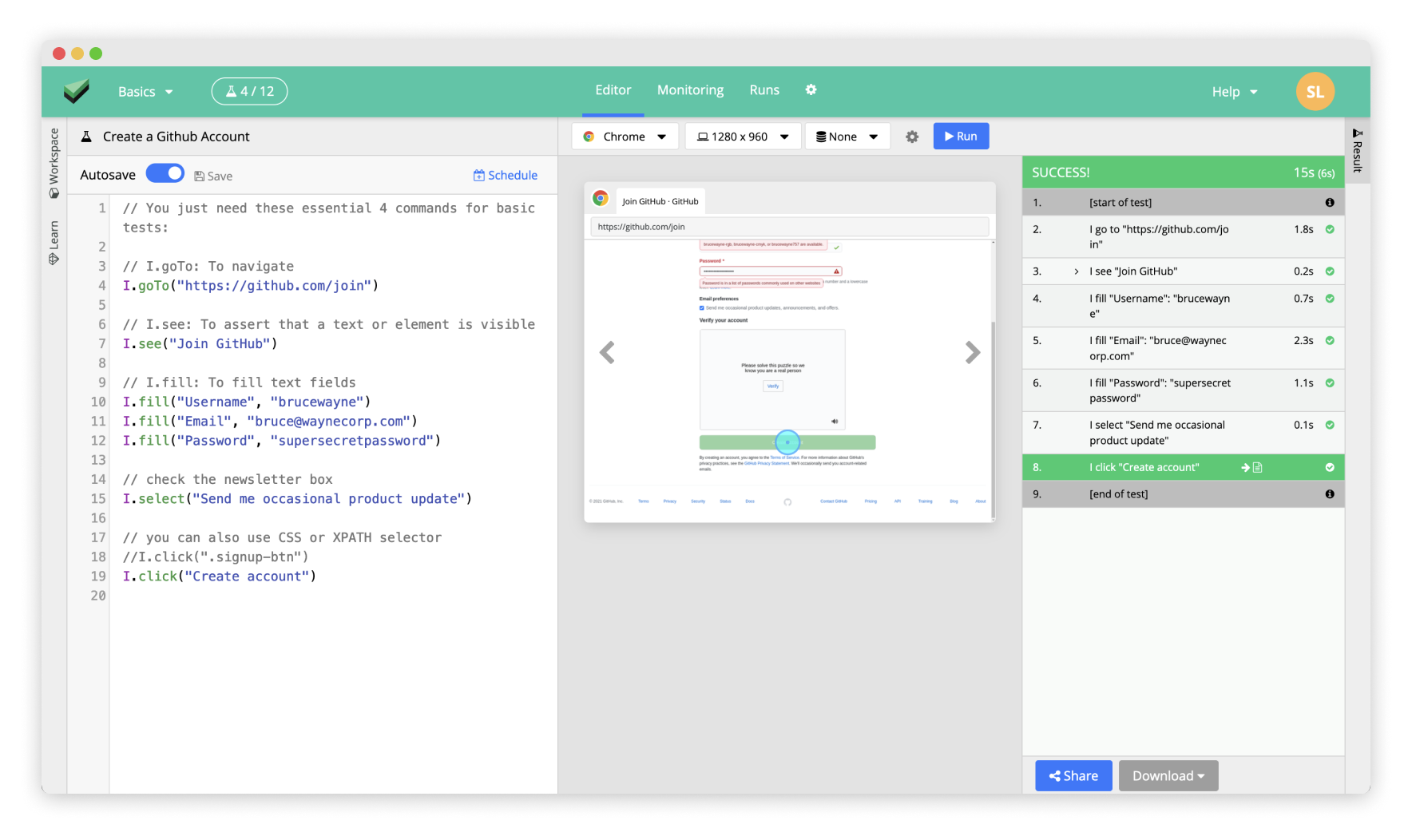Switch to the Runs tab

tap(764, 89)
